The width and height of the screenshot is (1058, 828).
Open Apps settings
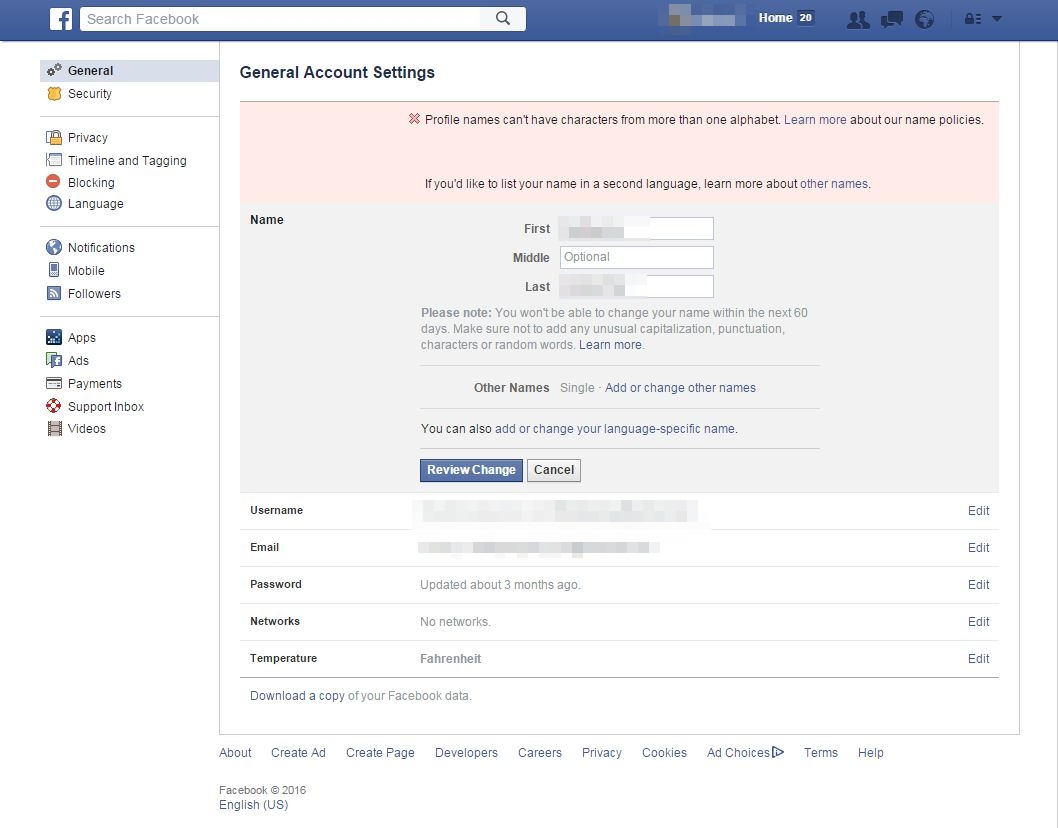[x=82, y=337]
